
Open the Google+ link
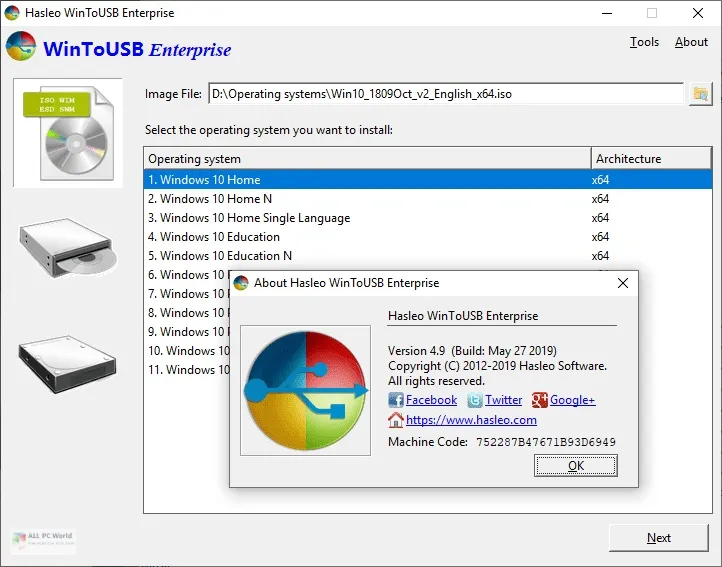[572, 400]
